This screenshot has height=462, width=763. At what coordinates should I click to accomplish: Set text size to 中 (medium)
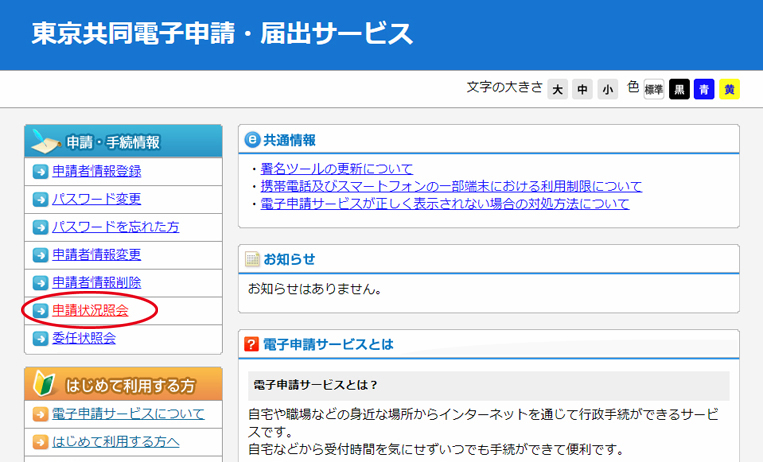pos(582,90)
